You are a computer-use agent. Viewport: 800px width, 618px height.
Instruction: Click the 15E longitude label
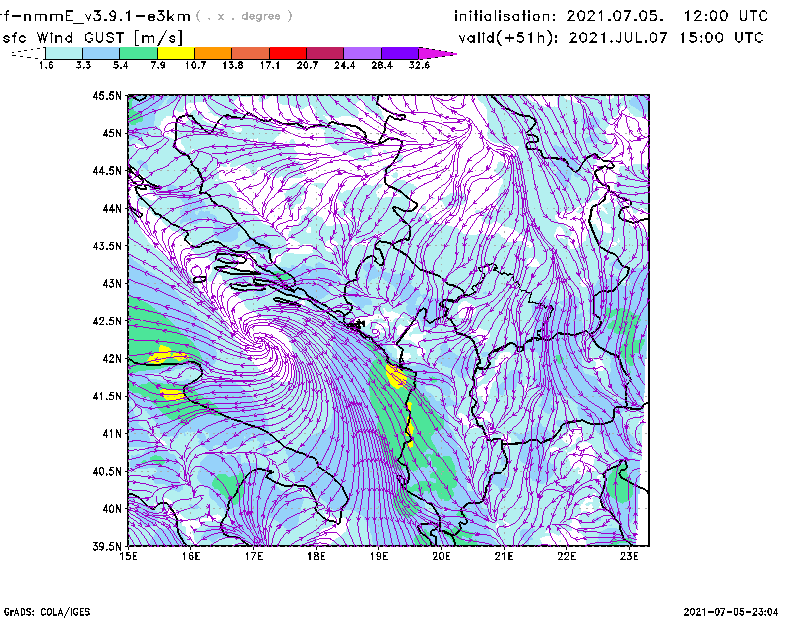pos(128,556)
